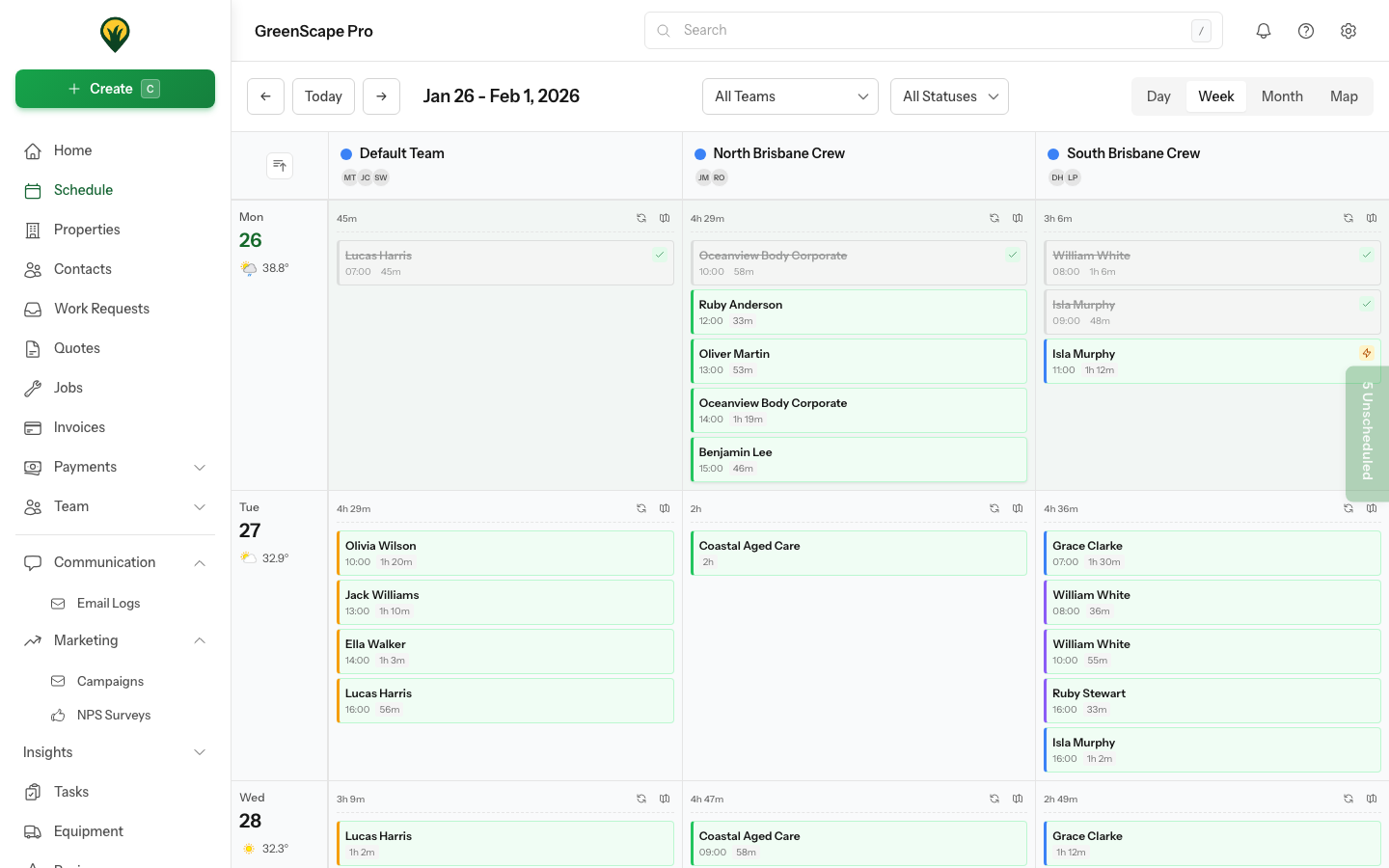Switch to the Day view tab
The width and height of the screenshot is (1389, 868).
1158,96
